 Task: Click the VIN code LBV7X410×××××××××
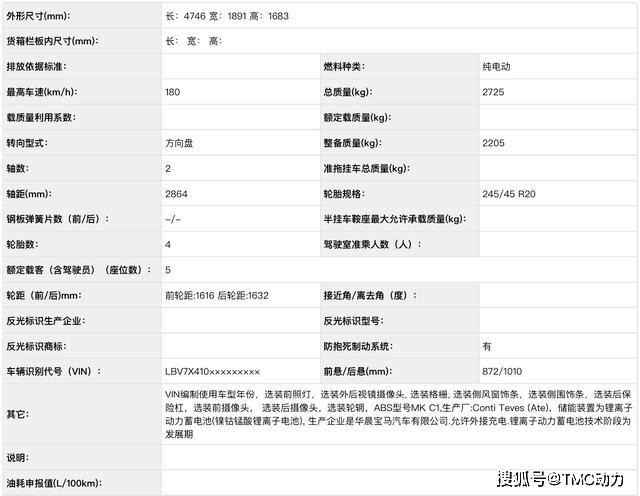pos(212,372)
